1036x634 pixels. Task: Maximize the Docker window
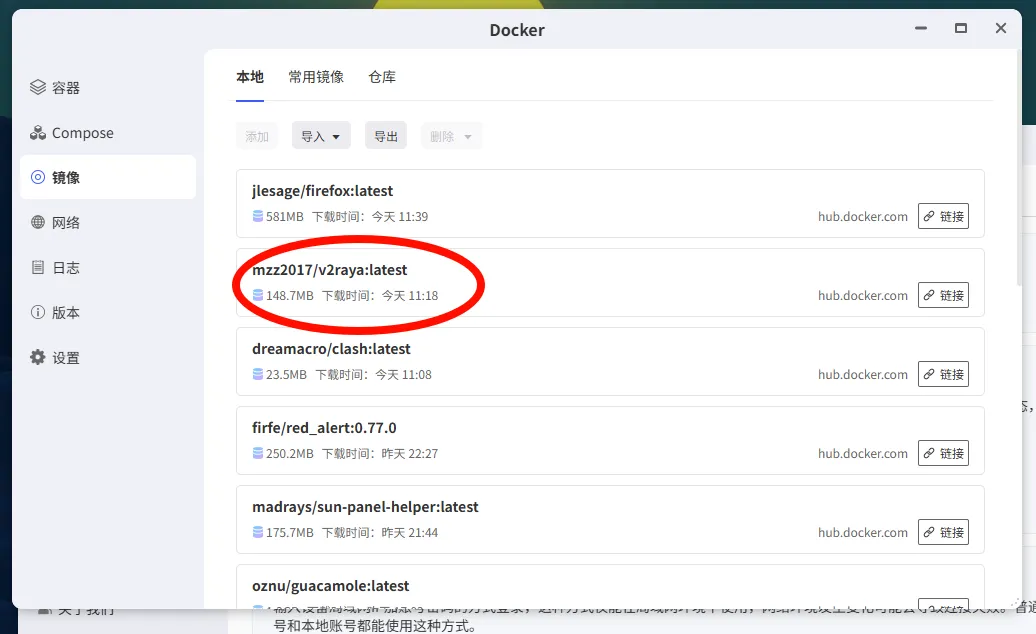coord(961,29)
